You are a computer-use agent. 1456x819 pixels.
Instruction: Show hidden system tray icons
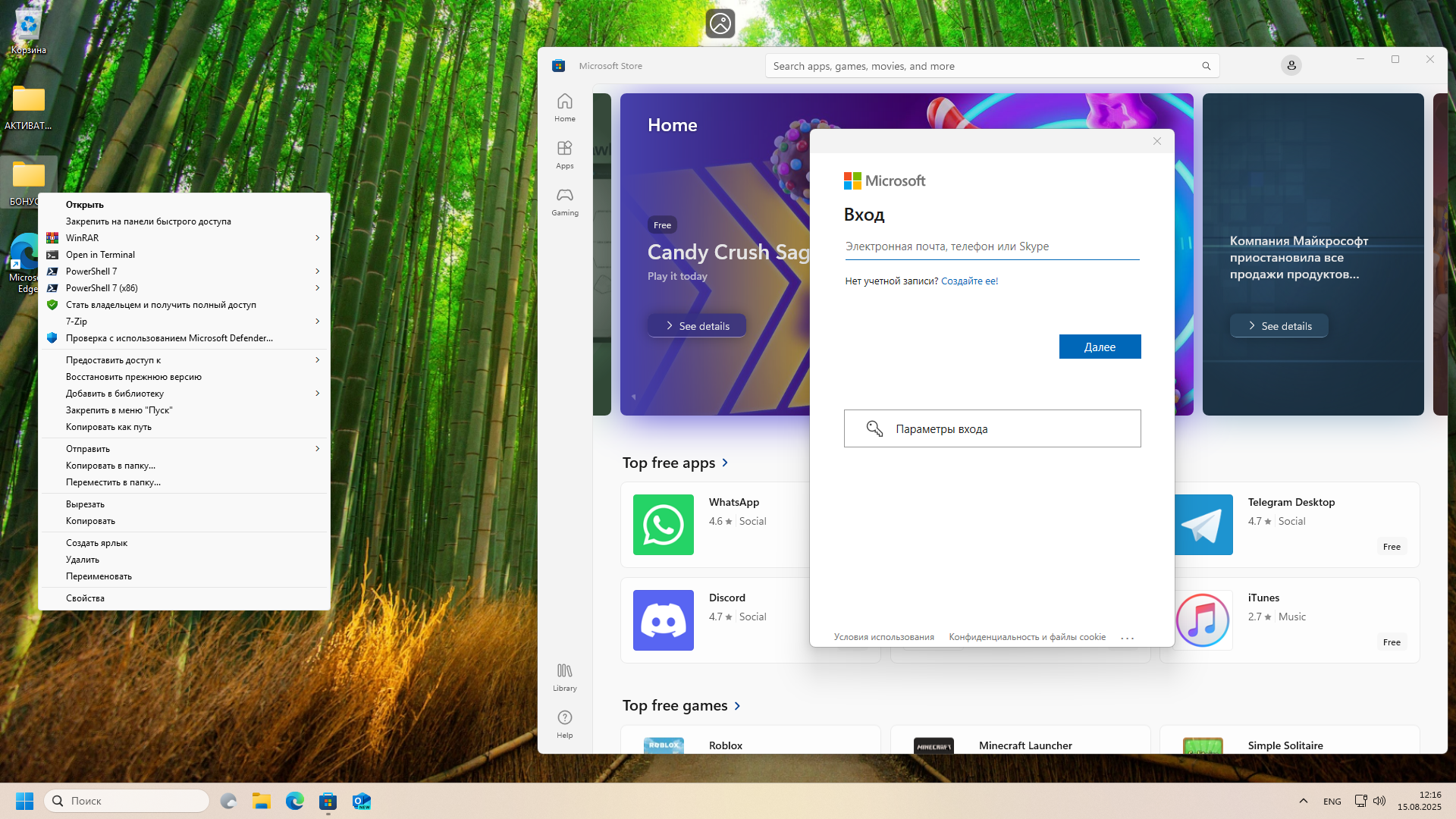point(1303,801)
